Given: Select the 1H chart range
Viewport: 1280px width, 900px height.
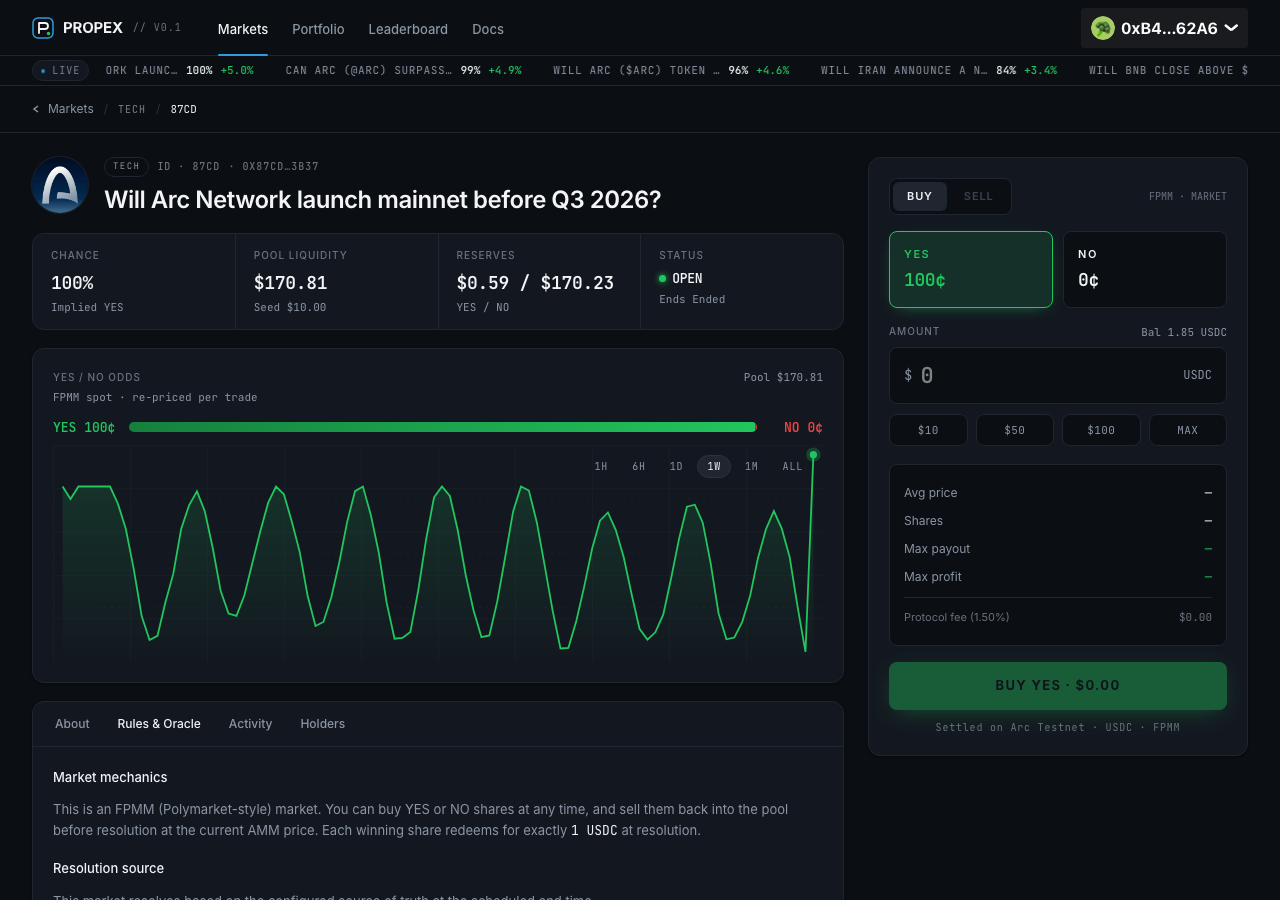Looking at the screenshot, I should tap(601, 467).
